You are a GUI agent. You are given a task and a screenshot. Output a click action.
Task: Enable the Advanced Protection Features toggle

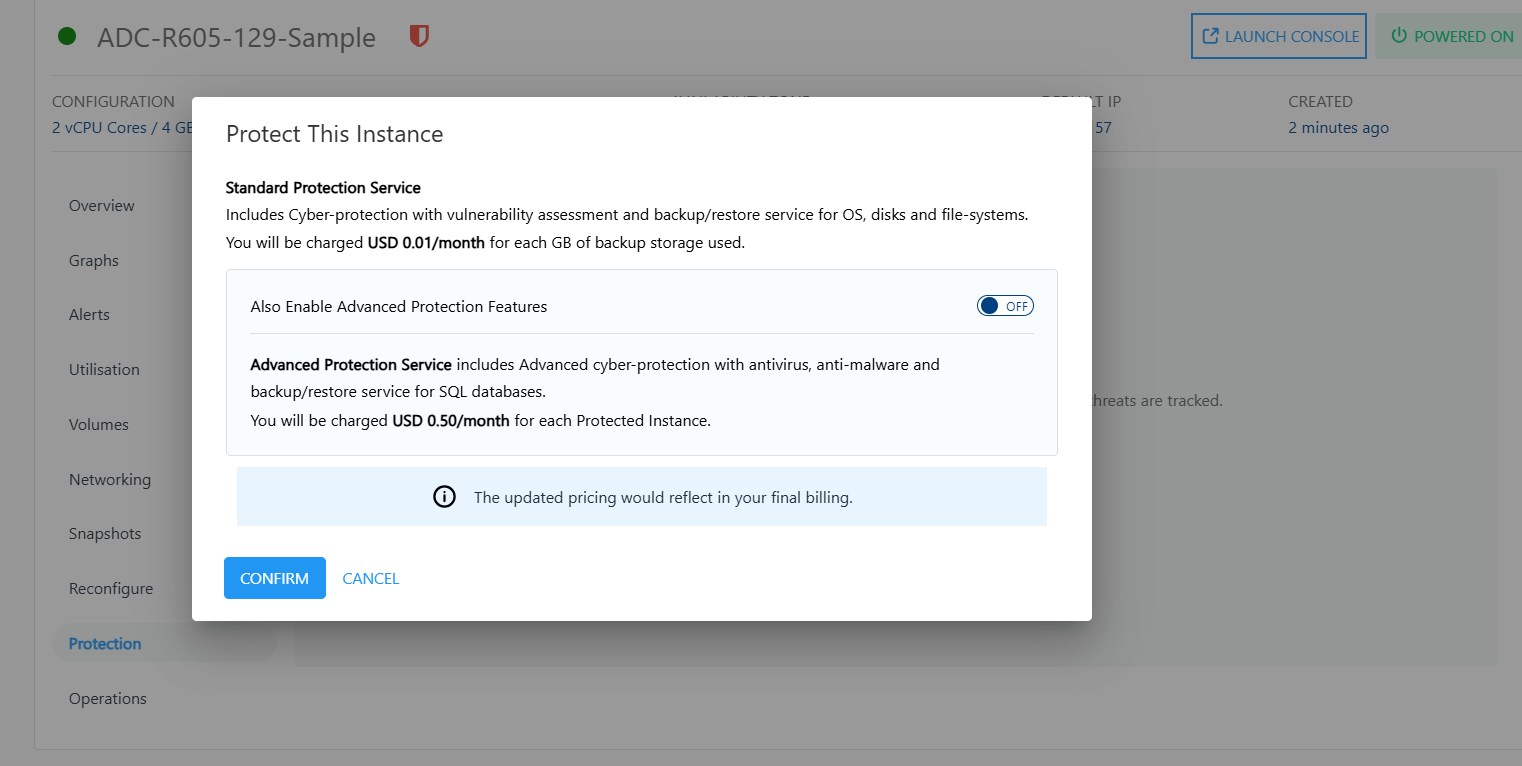pos(1004,306)
